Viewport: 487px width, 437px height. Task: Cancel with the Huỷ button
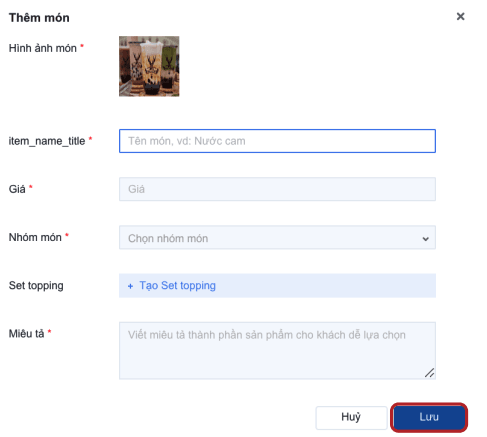point(351,417)
